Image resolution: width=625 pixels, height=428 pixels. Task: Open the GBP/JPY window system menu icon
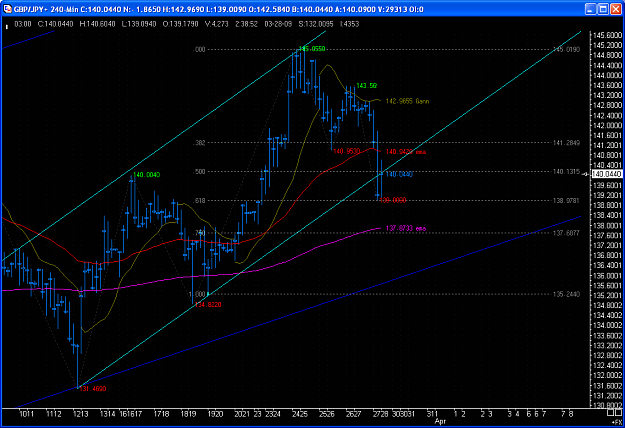click(7, 9)
